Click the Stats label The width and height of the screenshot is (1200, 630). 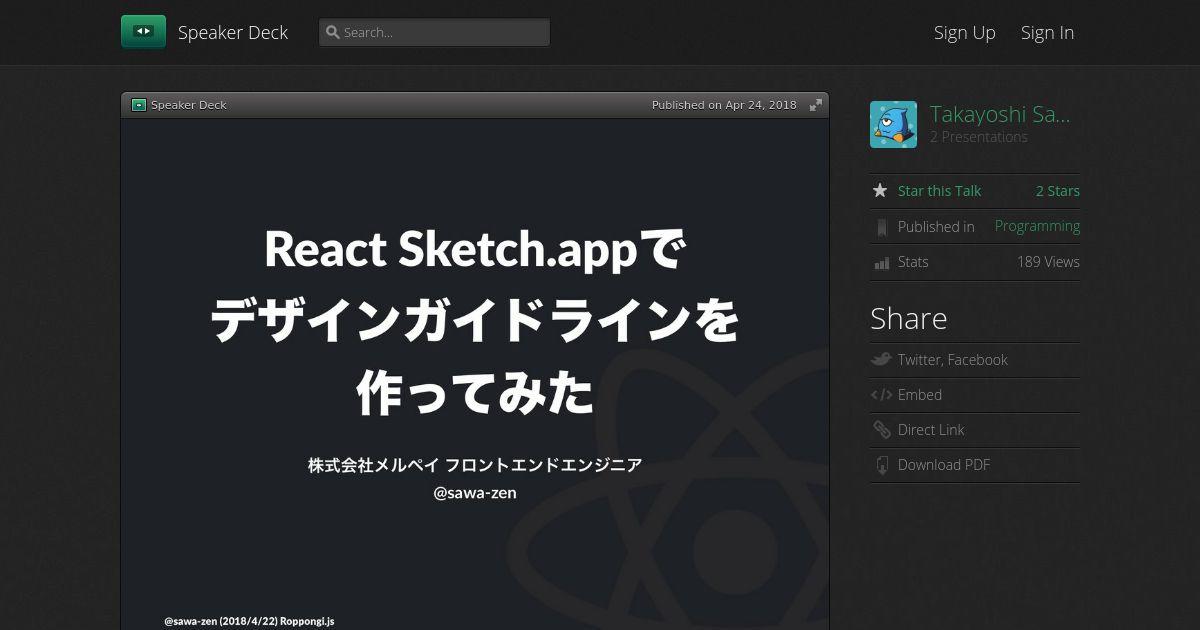point(913,262)
